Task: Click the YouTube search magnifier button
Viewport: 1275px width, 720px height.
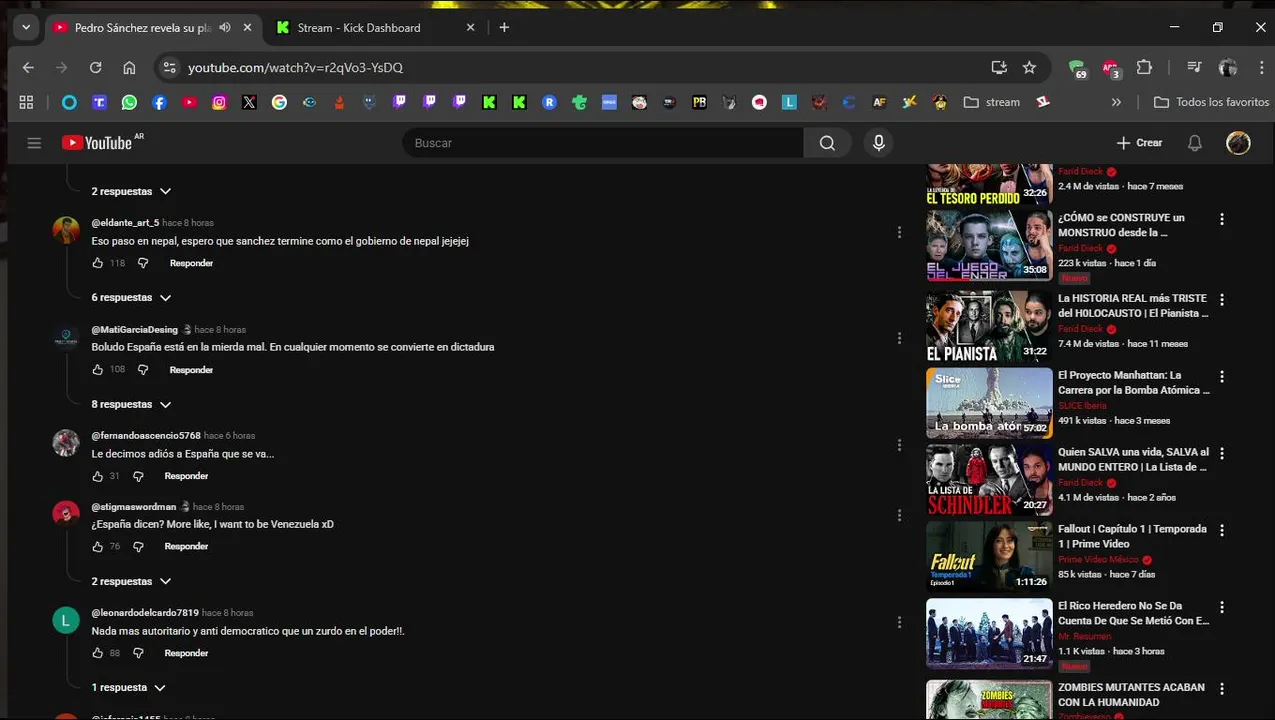Action: pyautogui.click(x=827, y=143)
